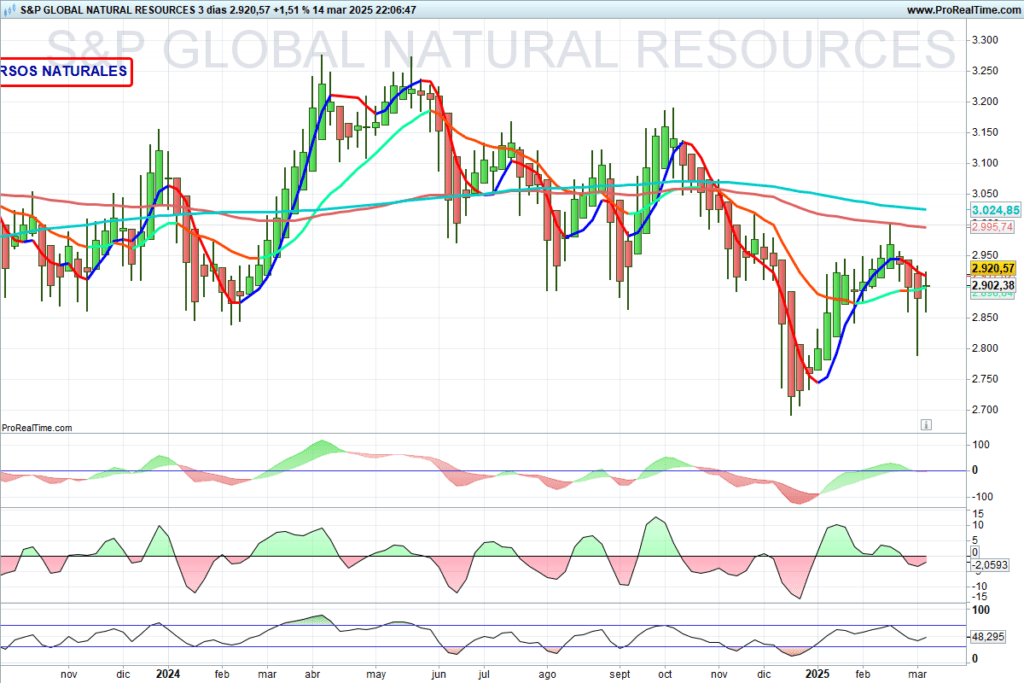Click the may month marker on the time axis
This screenshot has width=1024, height=683.
pos(376,674)
